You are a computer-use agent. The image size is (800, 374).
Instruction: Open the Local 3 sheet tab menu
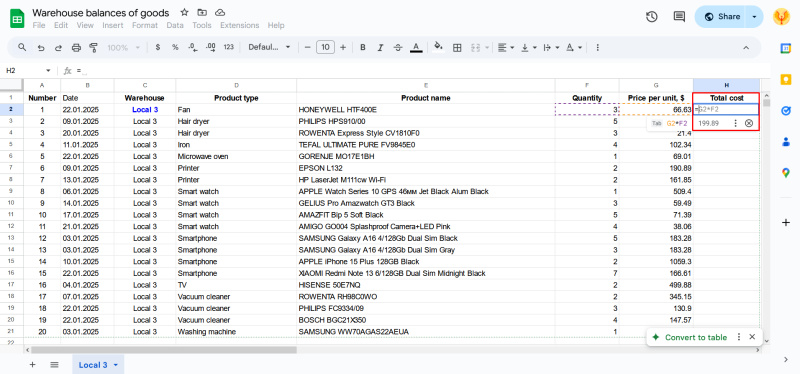pos(116,365)
